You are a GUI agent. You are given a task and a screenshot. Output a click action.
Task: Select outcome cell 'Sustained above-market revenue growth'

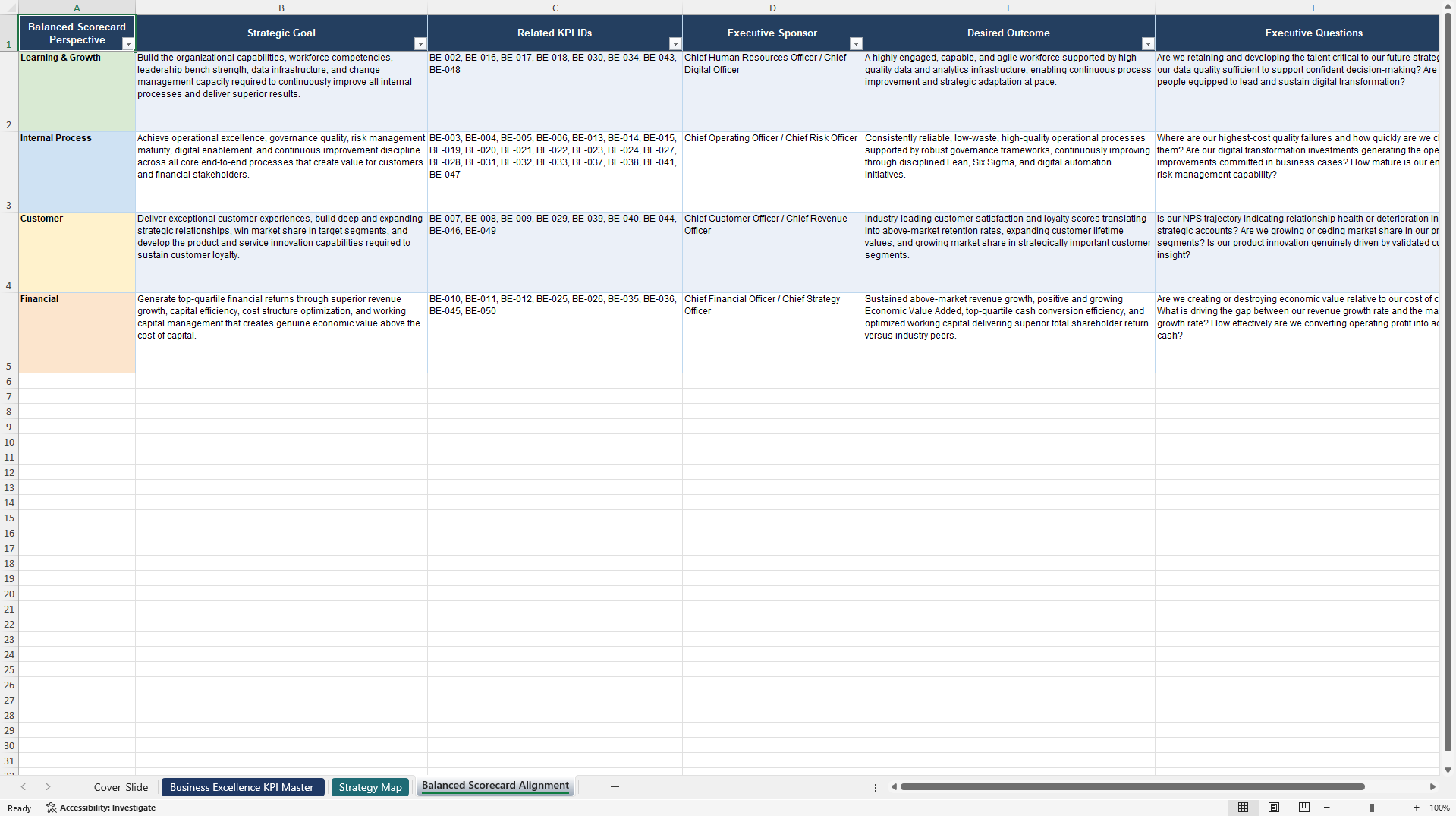point(1009,333)
